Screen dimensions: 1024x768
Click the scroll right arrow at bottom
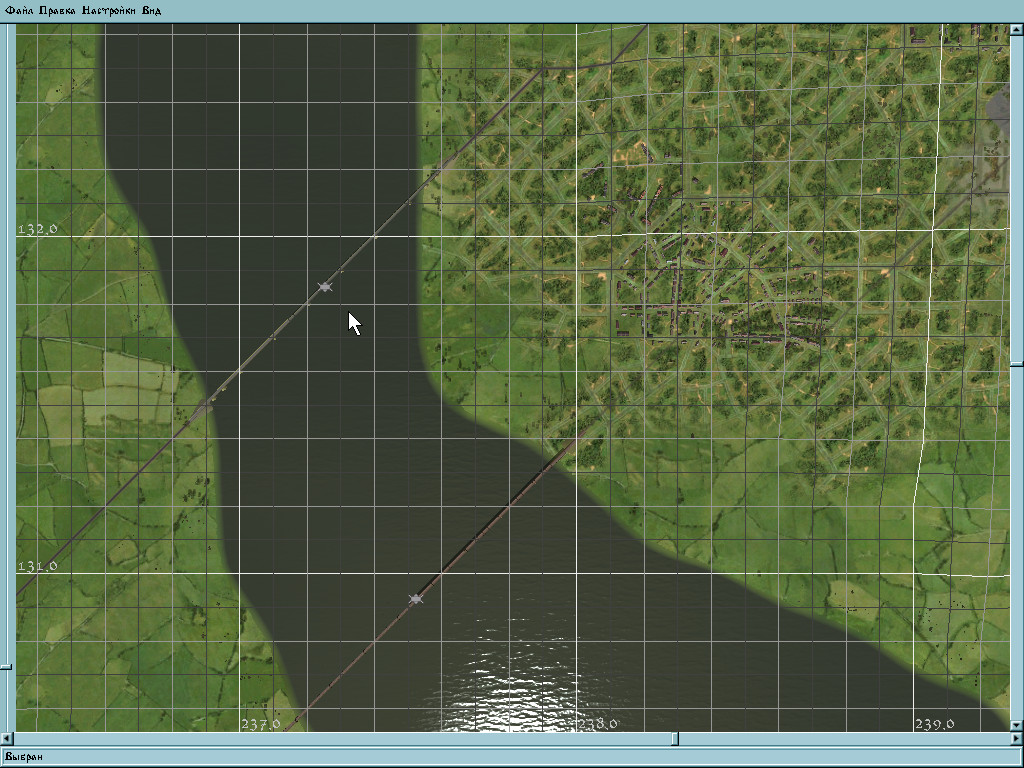point(1017,739)
